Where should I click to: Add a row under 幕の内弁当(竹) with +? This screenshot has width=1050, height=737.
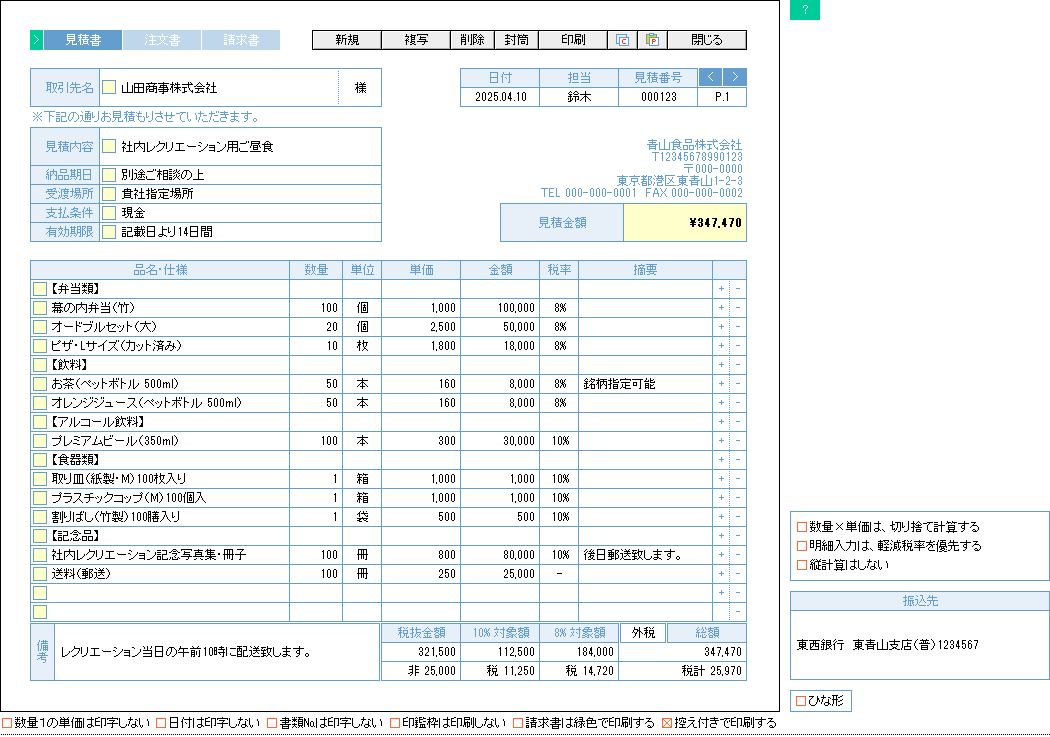[x=719, y=307]
